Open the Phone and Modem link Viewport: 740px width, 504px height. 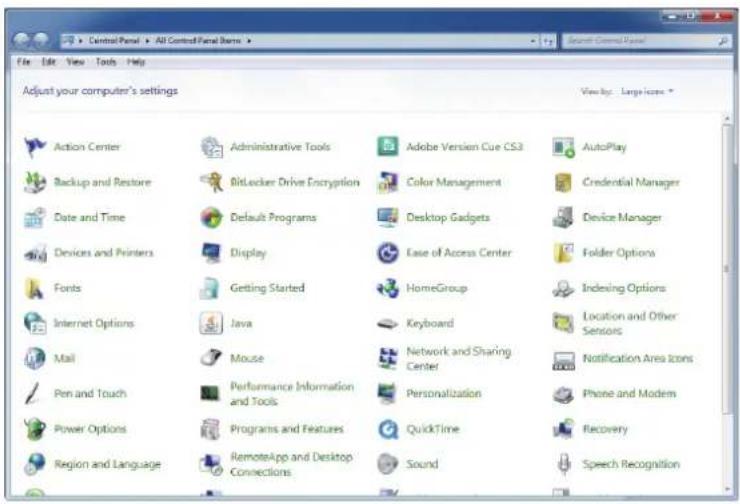(629, 394)
